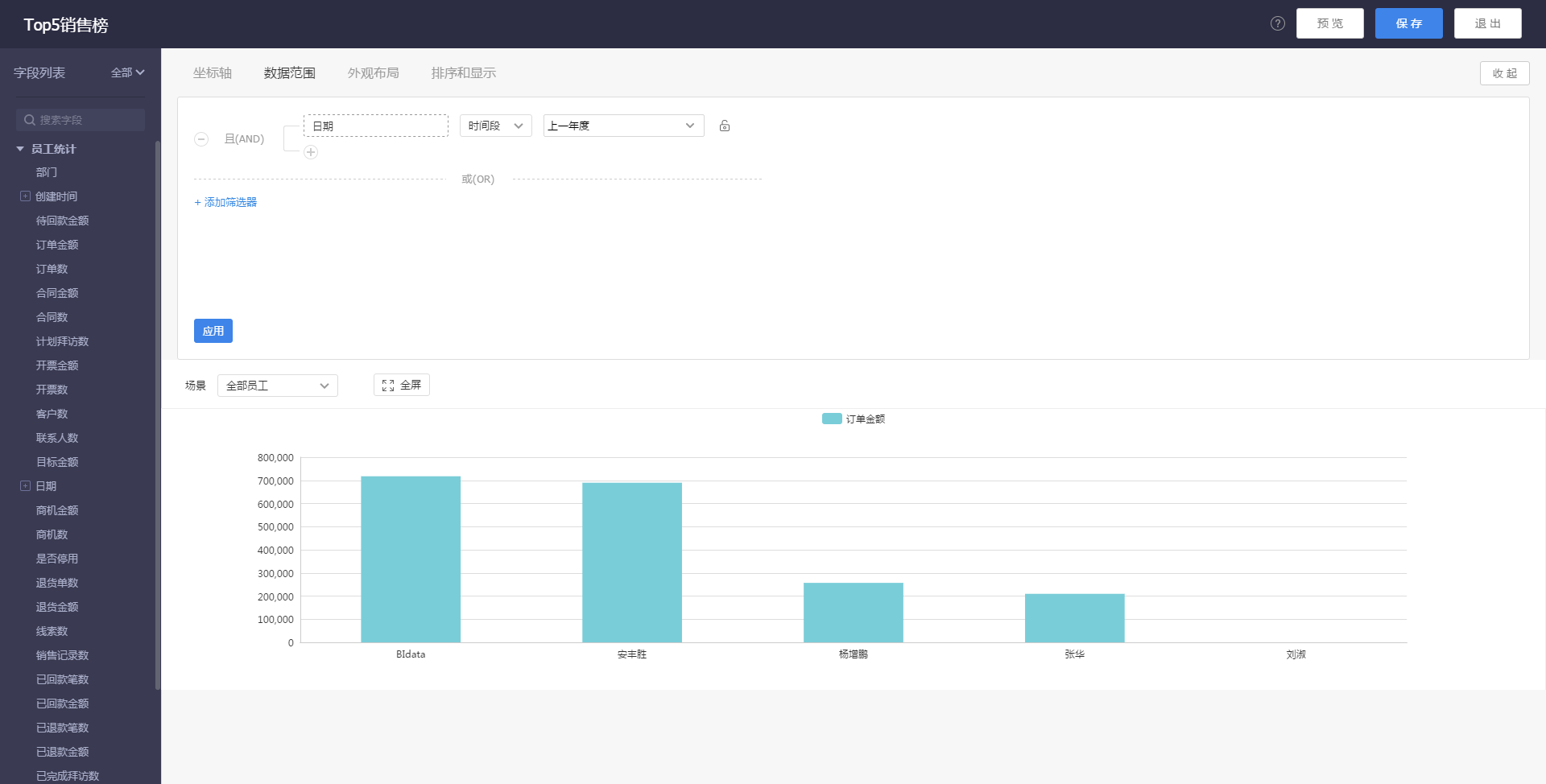Image resolution: width=1546 pixels, height=784 pixels.
Task: Open the 上一年度 period dropdown
Action: pos(622,126)
